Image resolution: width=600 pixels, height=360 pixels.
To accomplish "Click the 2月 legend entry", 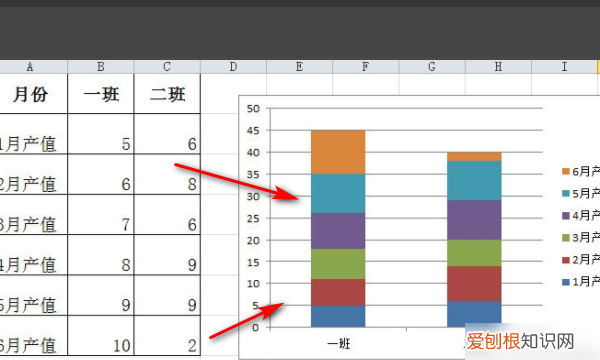I will [581, 260].
